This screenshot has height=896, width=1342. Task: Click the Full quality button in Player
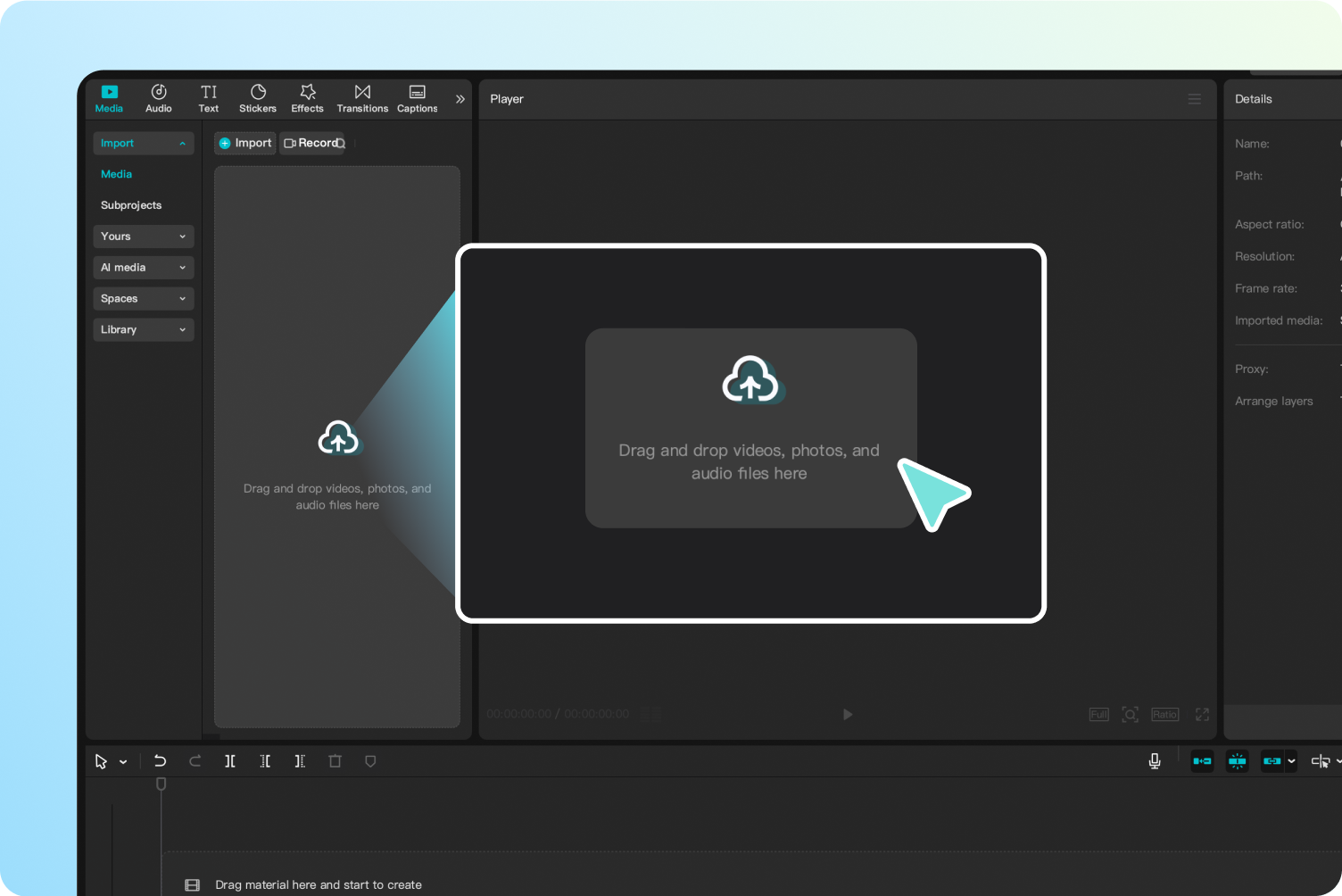1098,715
